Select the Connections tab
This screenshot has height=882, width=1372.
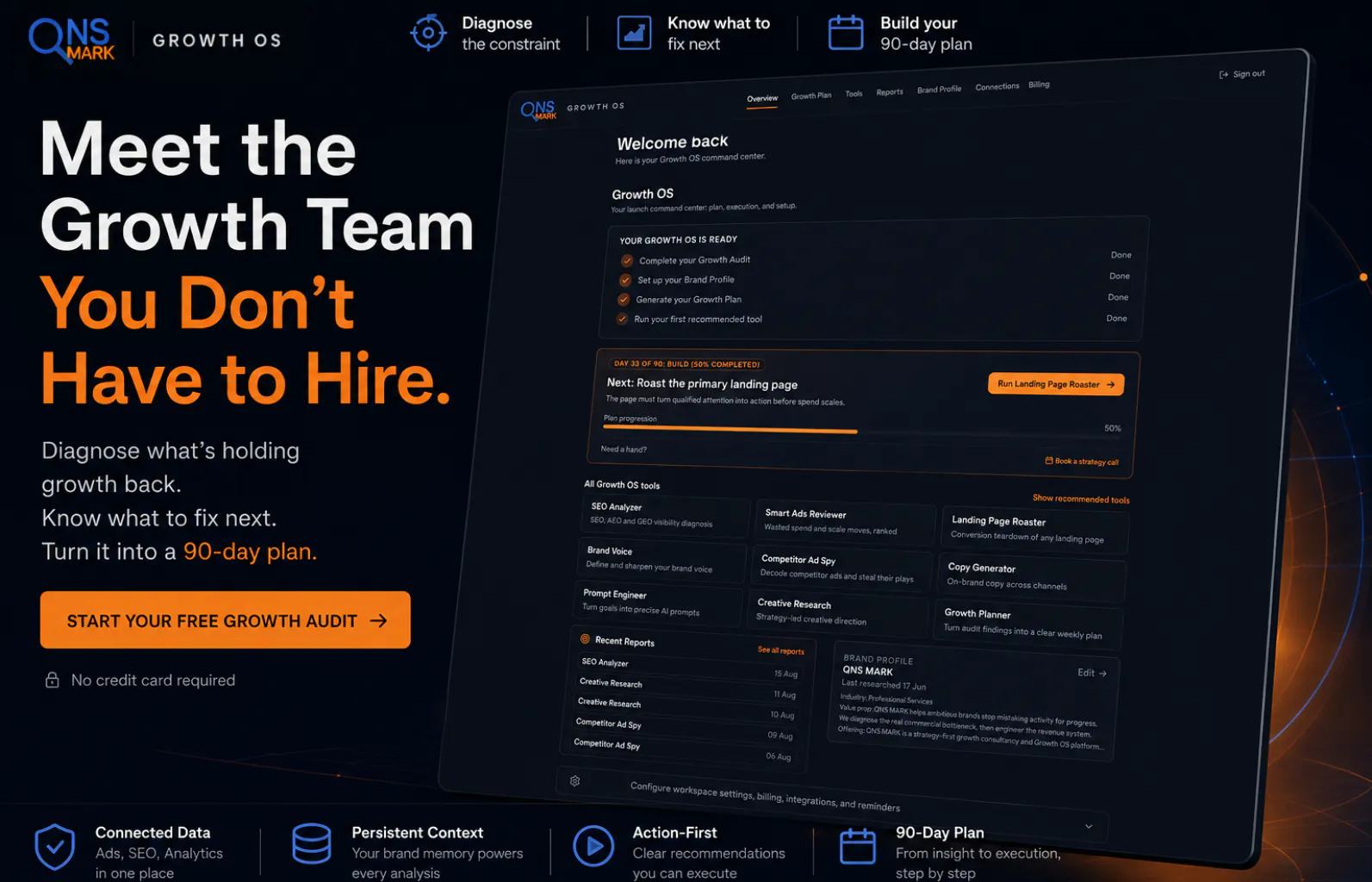point(997,87)
